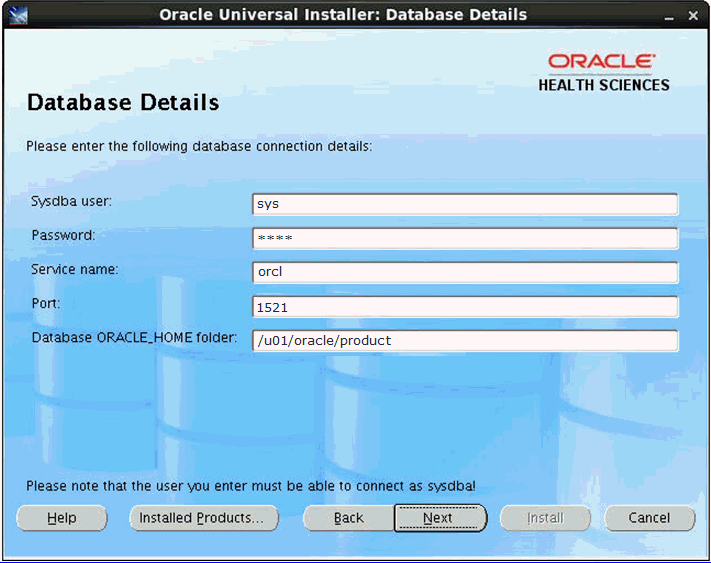Image resolution: width=711 pixels, height=563 pixels.
Task: Go Back to the previous step
Action: [x=348, y=518]
